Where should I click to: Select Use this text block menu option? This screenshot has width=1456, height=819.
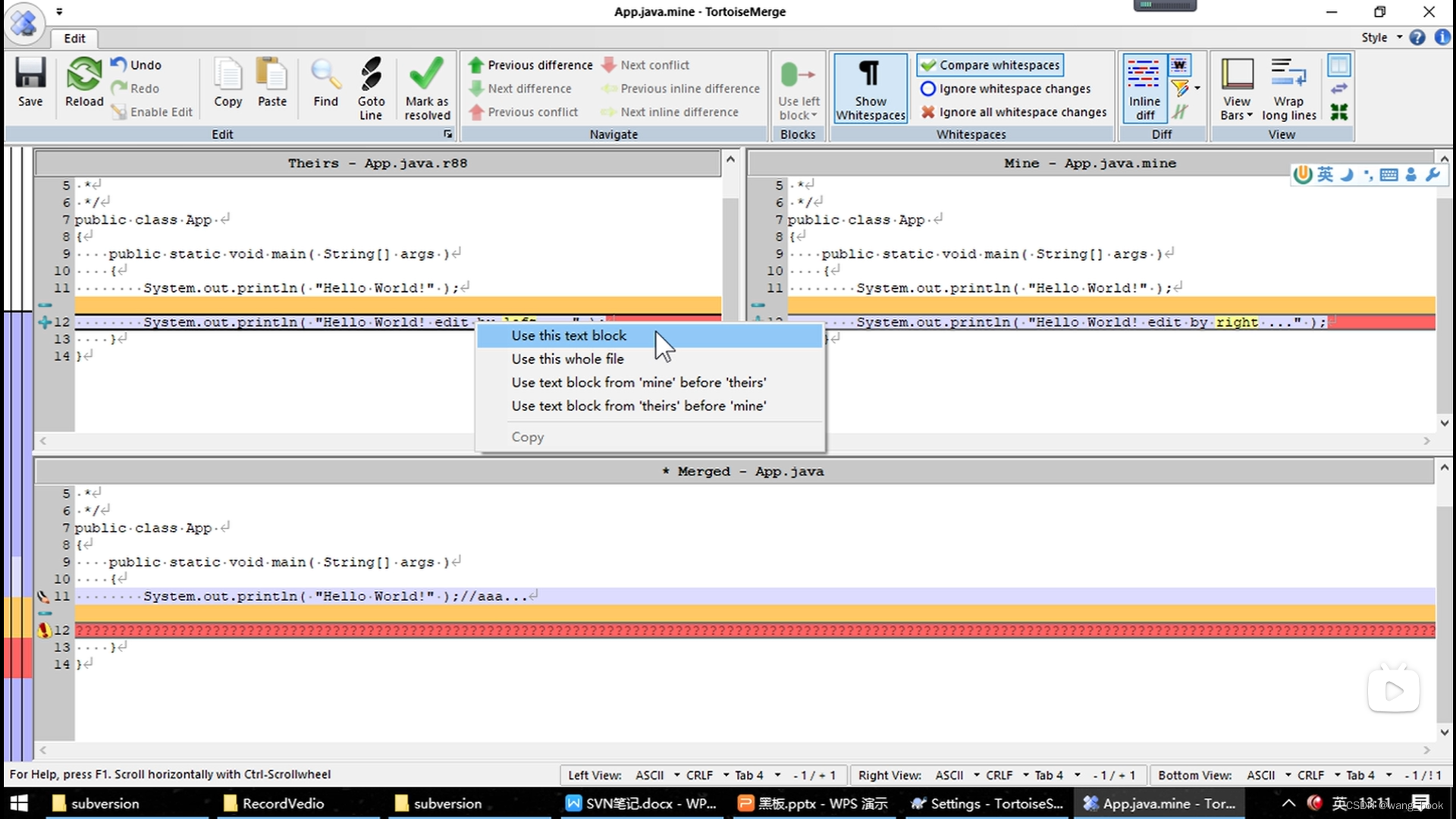(569, 335)
